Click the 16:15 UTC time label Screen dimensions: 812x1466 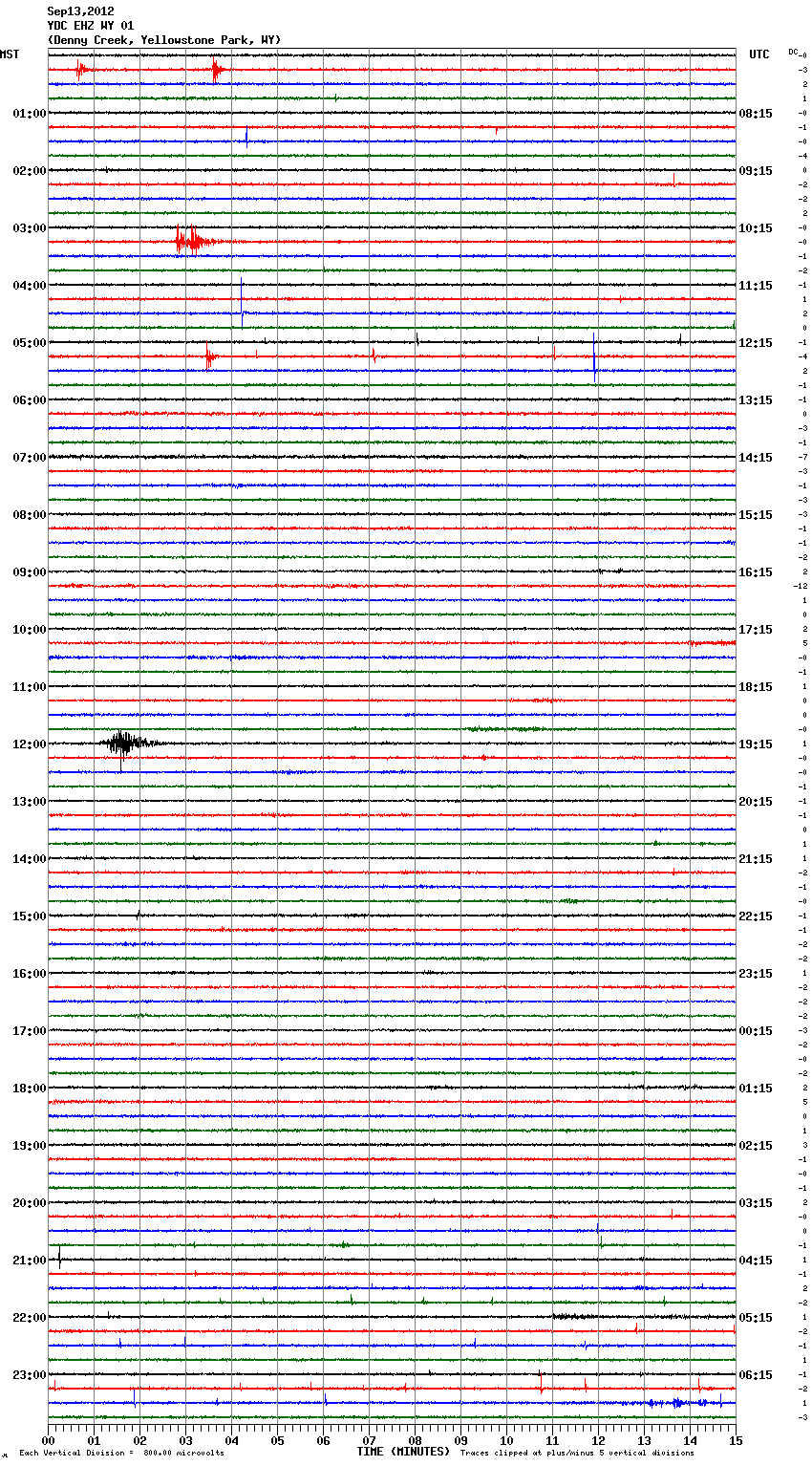756,572
